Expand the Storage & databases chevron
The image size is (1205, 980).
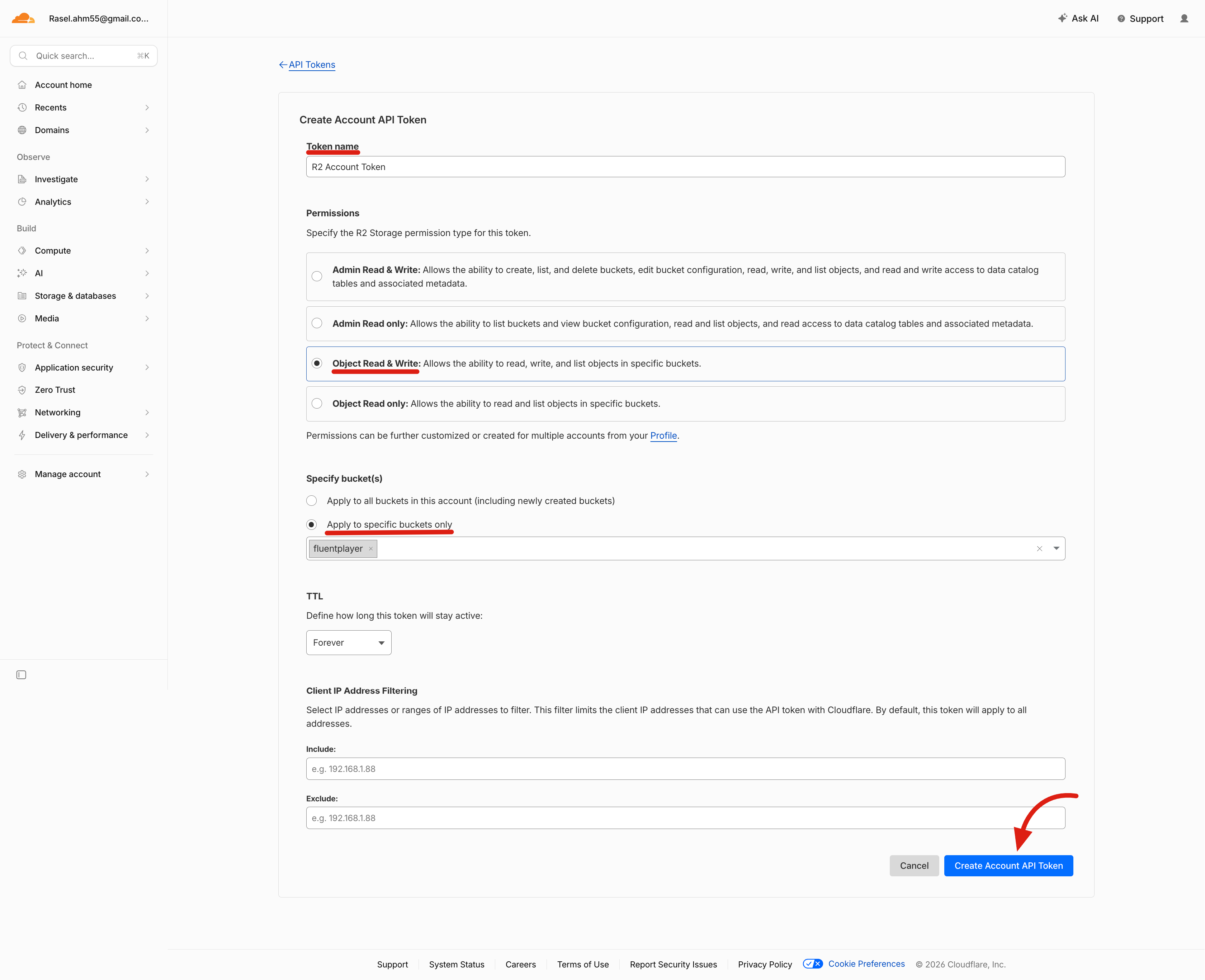[147, 296]
